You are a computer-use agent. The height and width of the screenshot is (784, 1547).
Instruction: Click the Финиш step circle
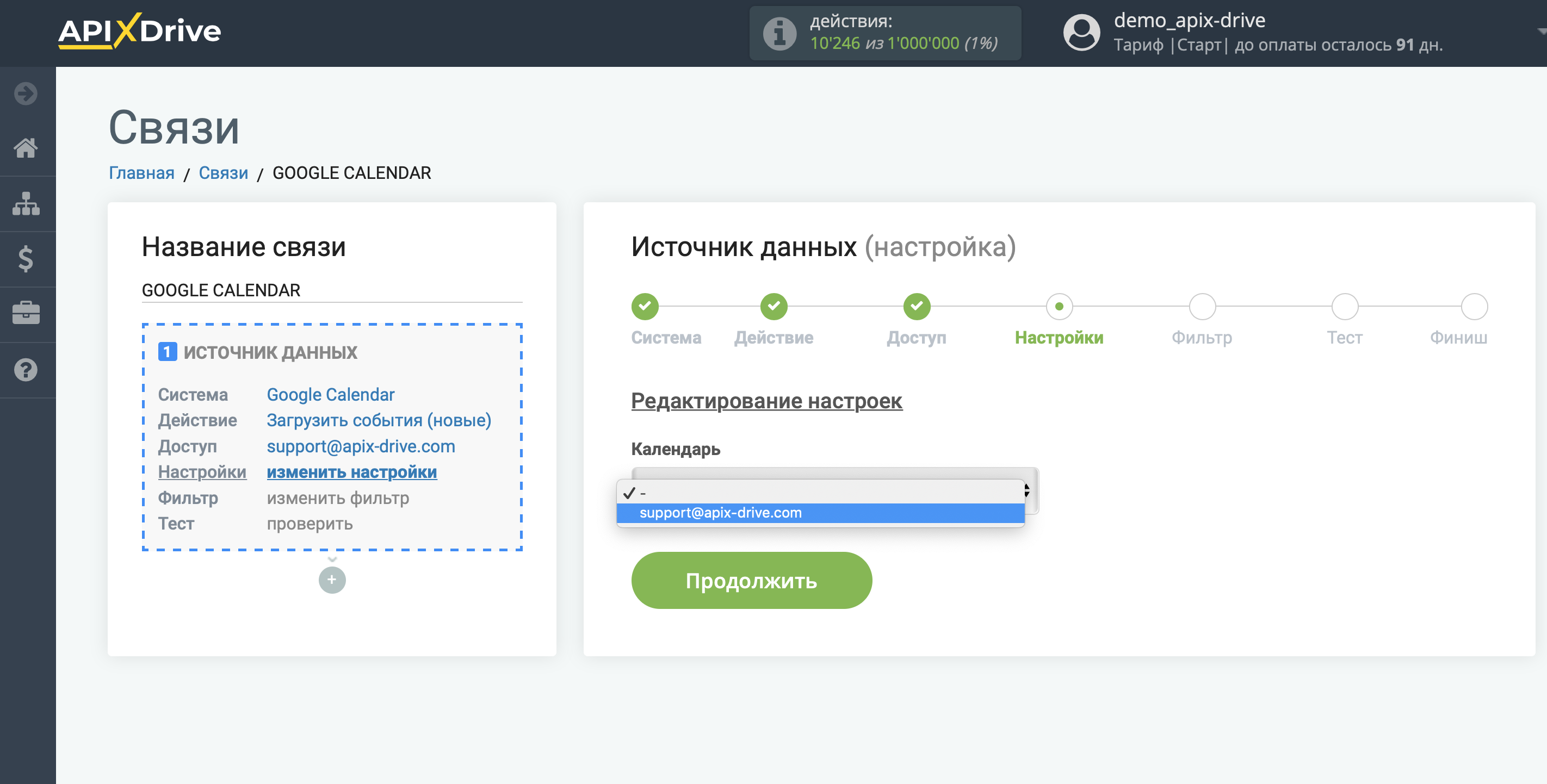(1474, 306)
